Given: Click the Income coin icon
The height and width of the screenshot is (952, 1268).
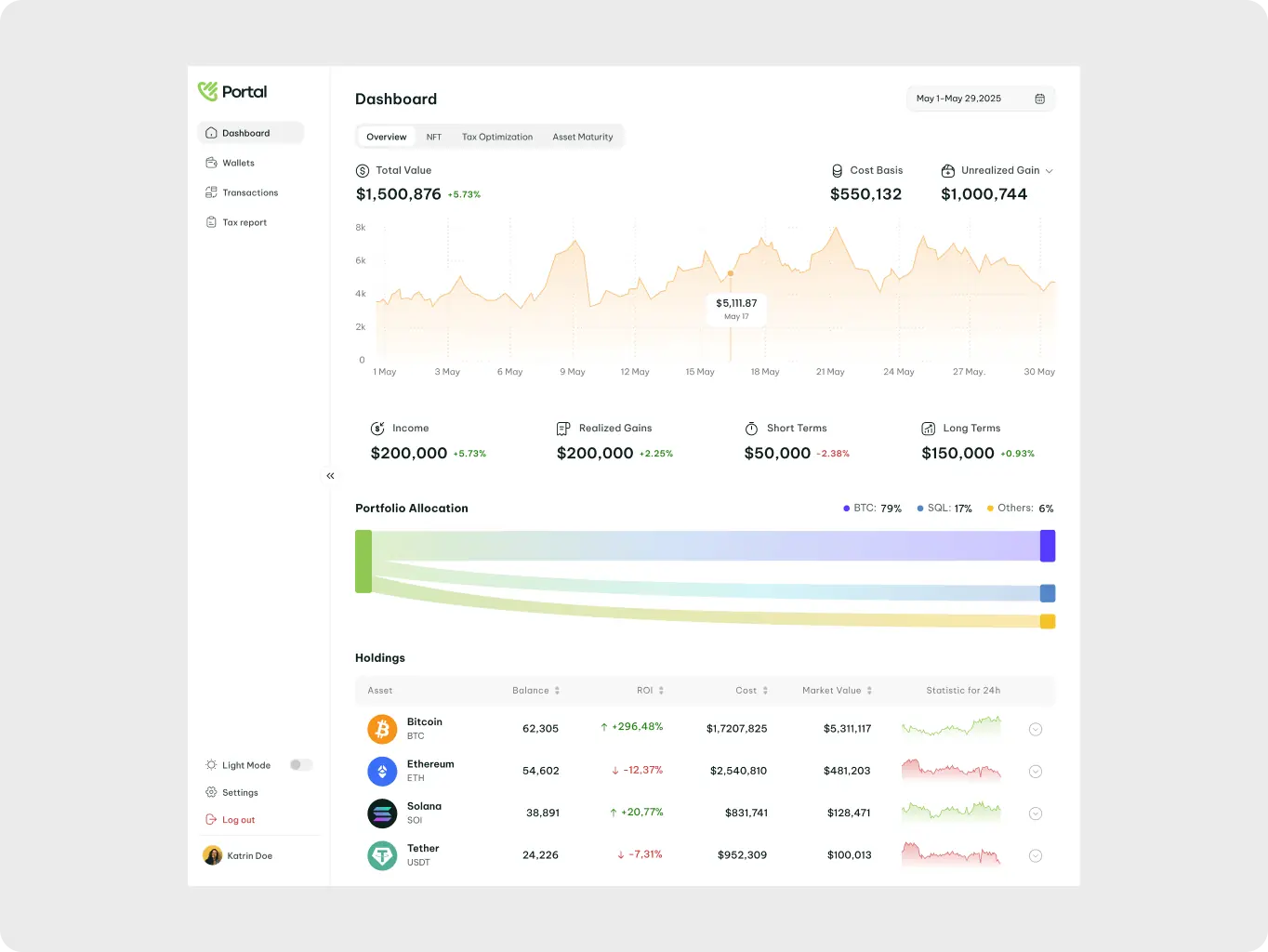Looking at the screenshot, I should click(x=377, y=428).
